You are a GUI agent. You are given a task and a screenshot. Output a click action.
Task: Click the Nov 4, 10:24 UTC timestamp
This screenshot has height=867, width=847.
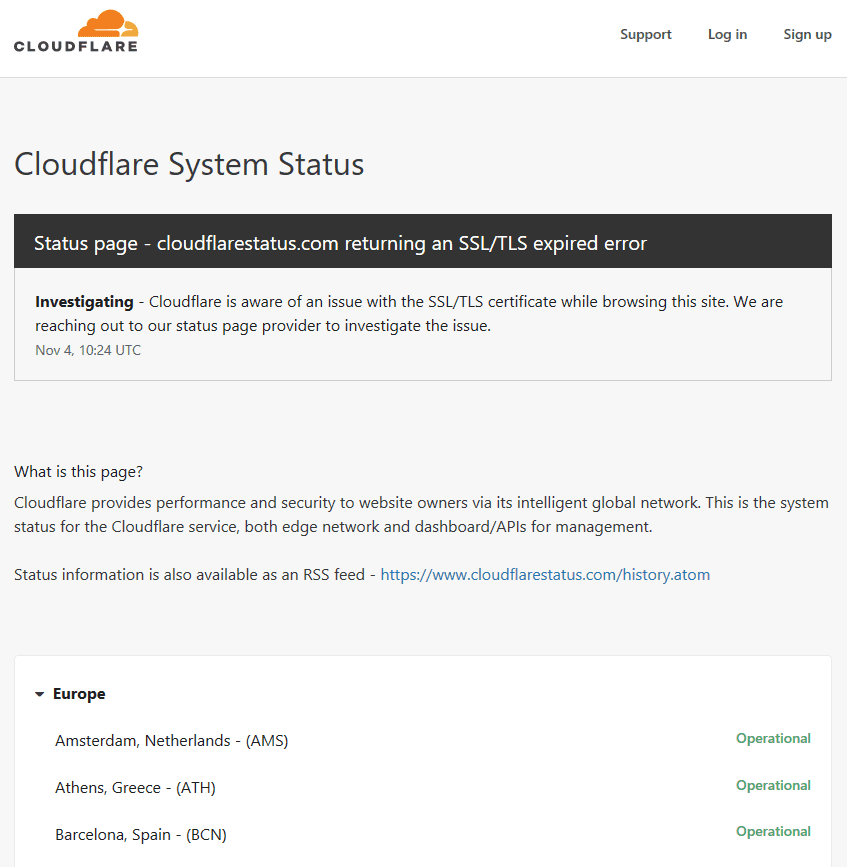coord(88,350)
